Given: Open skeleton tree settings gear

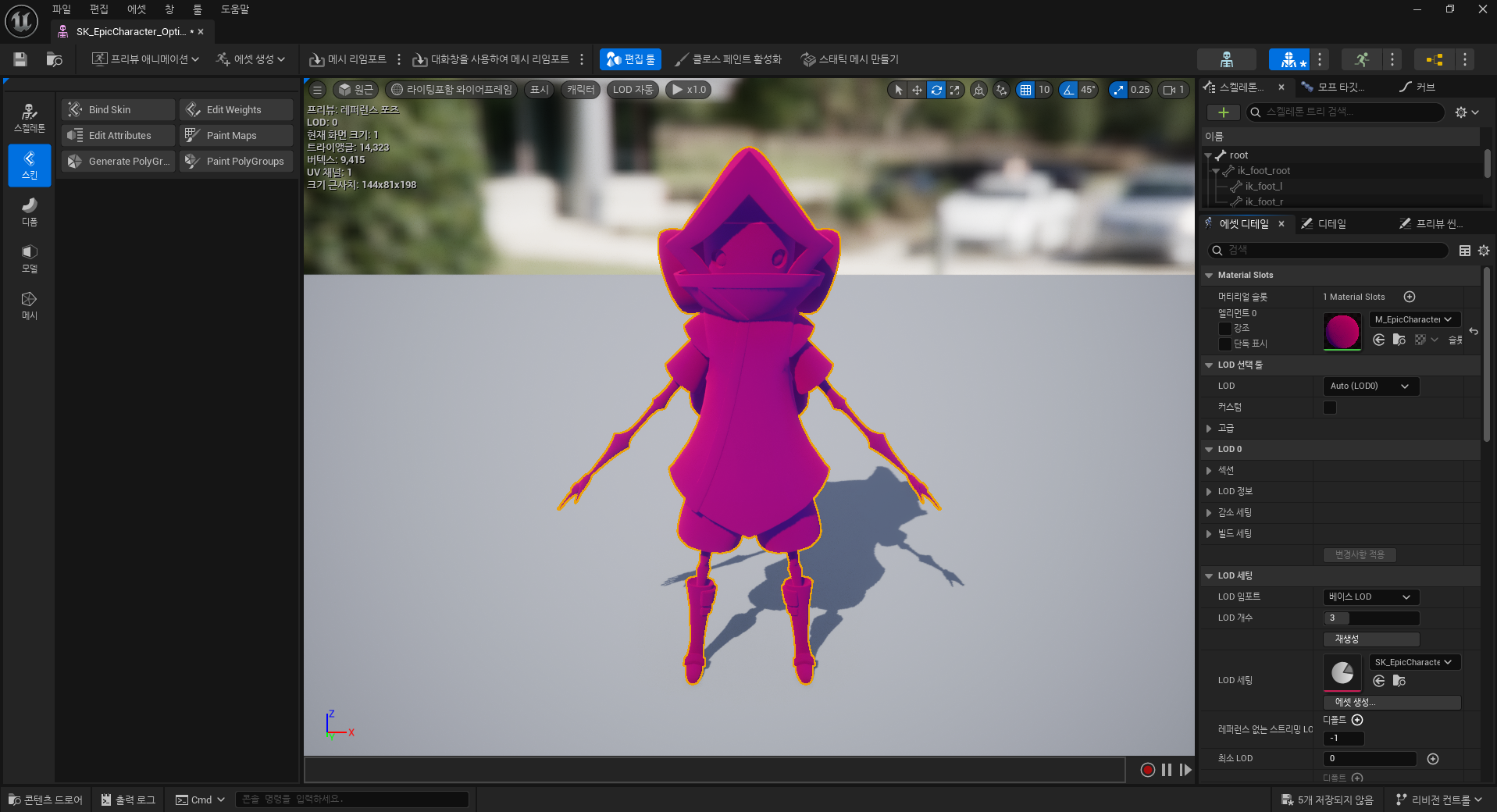Looking at the screenshot, I should point(1467,112).
